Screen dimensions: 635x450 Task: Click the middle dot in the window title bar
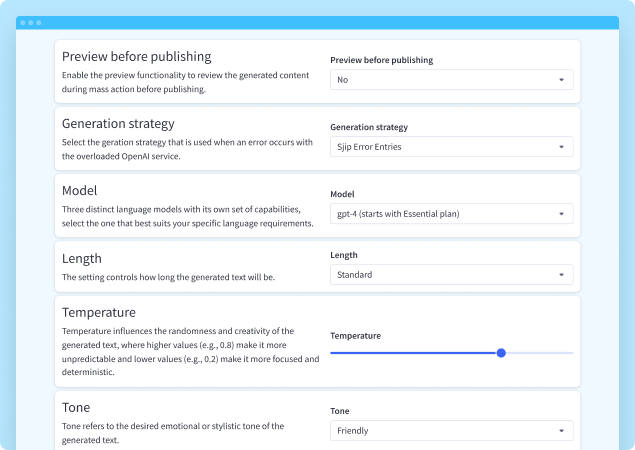point(31,22)
